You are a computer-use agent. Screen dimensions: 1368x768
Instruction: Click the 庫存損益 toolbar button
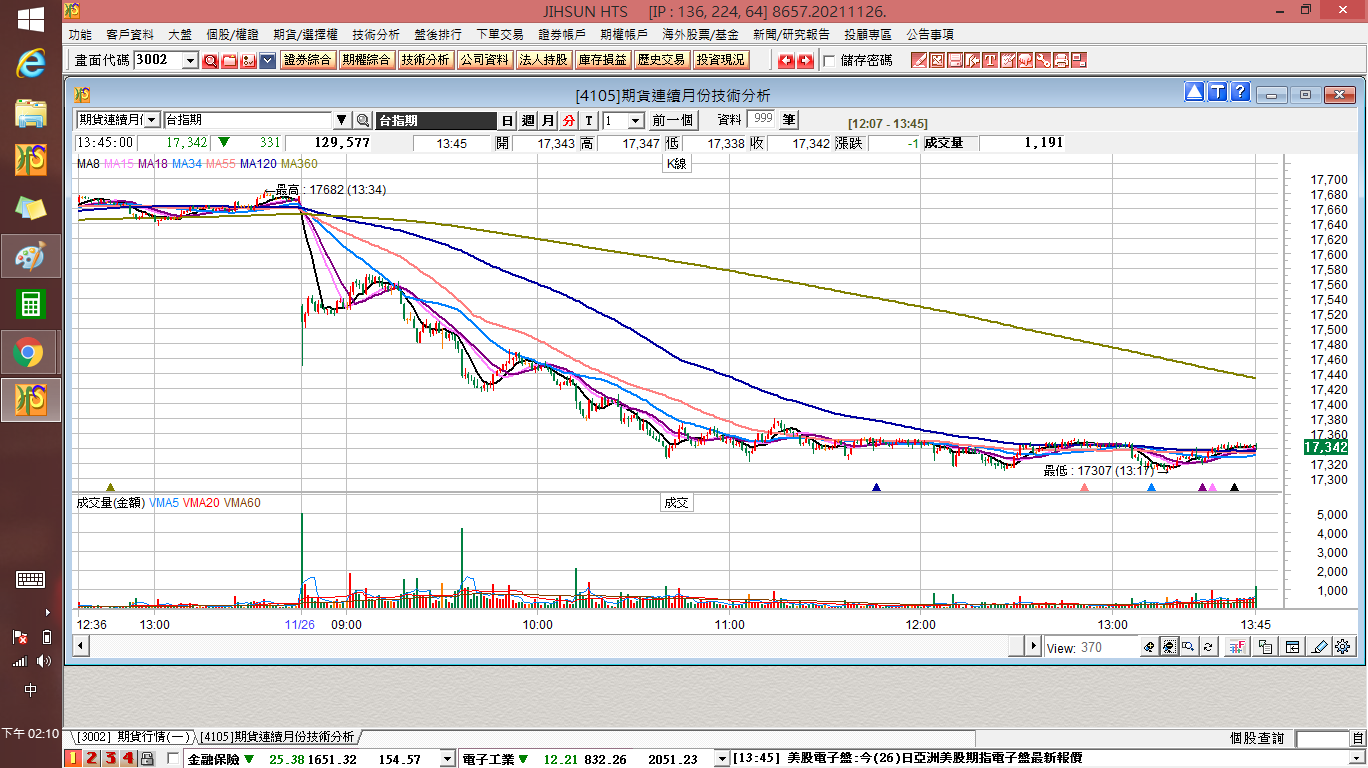(603, 60)
